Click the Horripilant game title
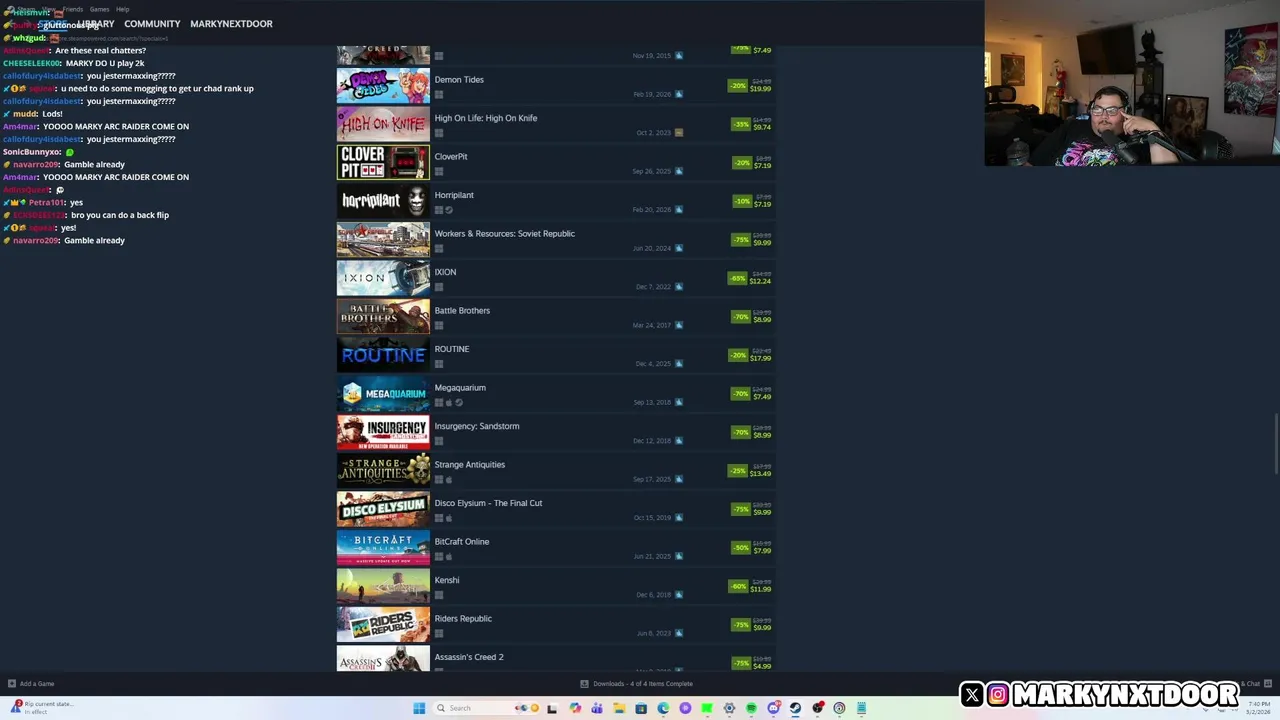Image resolution: width=1280 pixels, height=720 pixels. 454,195
